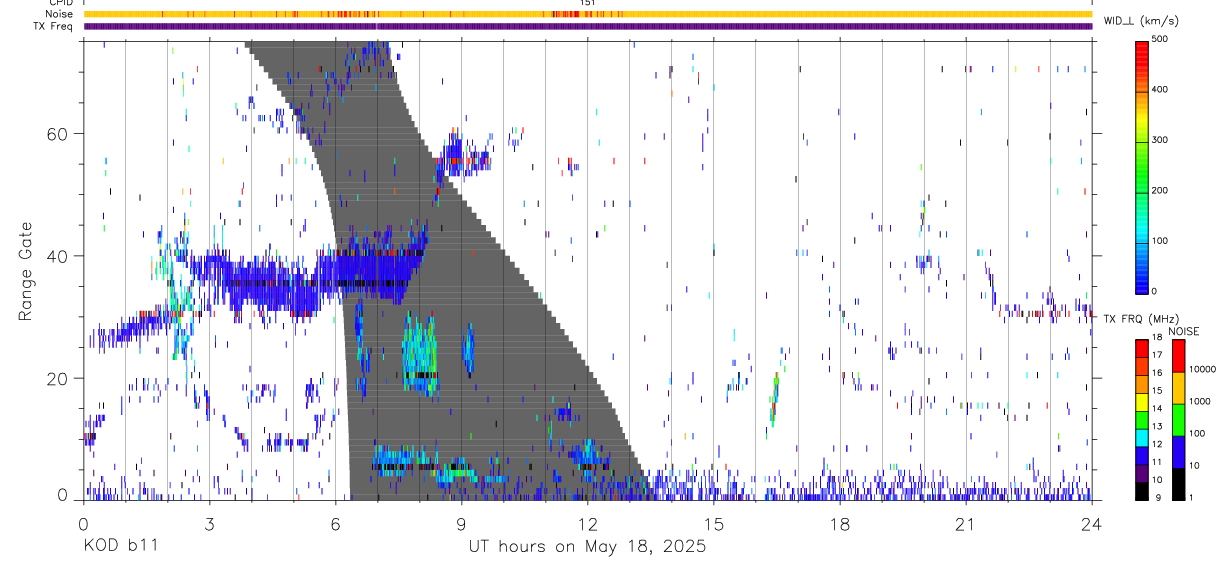The width and height of the screenshot is (1228, 567).
Task: Click the 'KOD b11' radar beam label
Action: [x=120, y=546]
